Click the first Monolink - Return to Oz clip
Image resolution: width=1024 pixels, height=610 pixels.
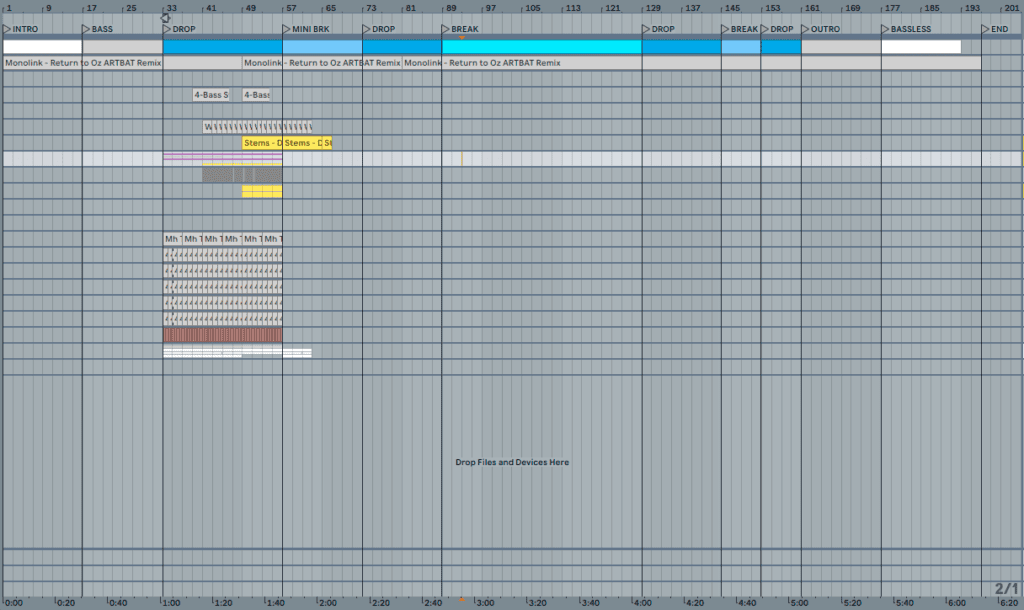pyautogui.click(x=82, y=63)
